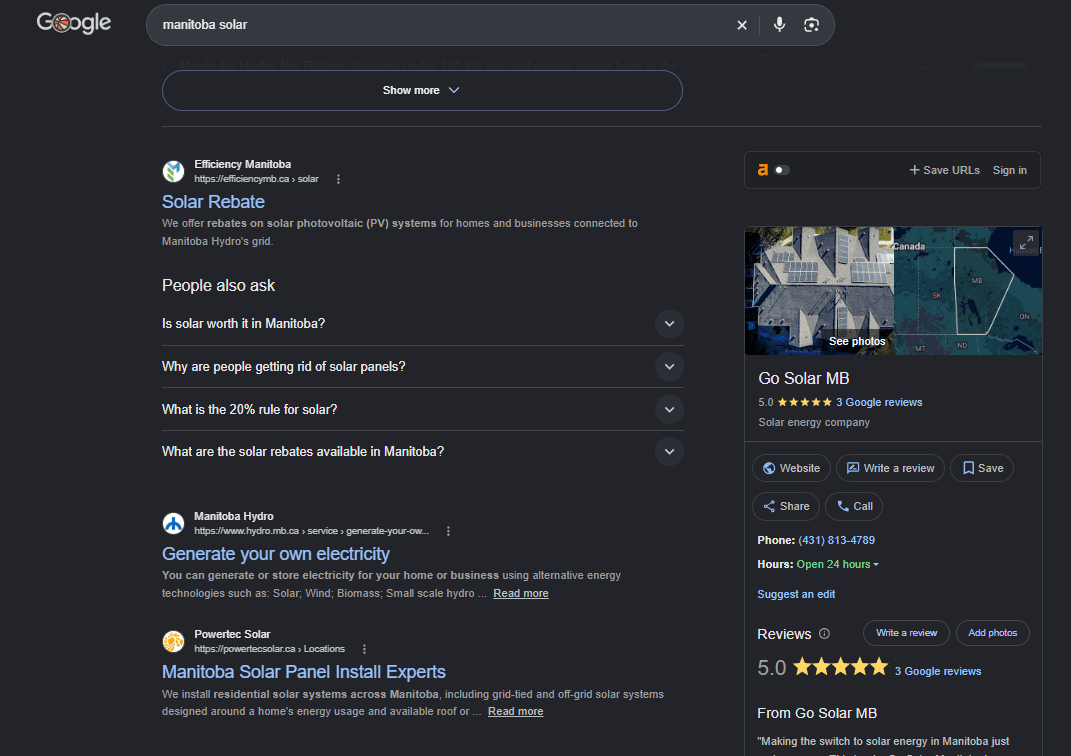Open 'Manitoba Solar Panel Install Experts' result
The image size is (1071, 756).
coord(304,672)
